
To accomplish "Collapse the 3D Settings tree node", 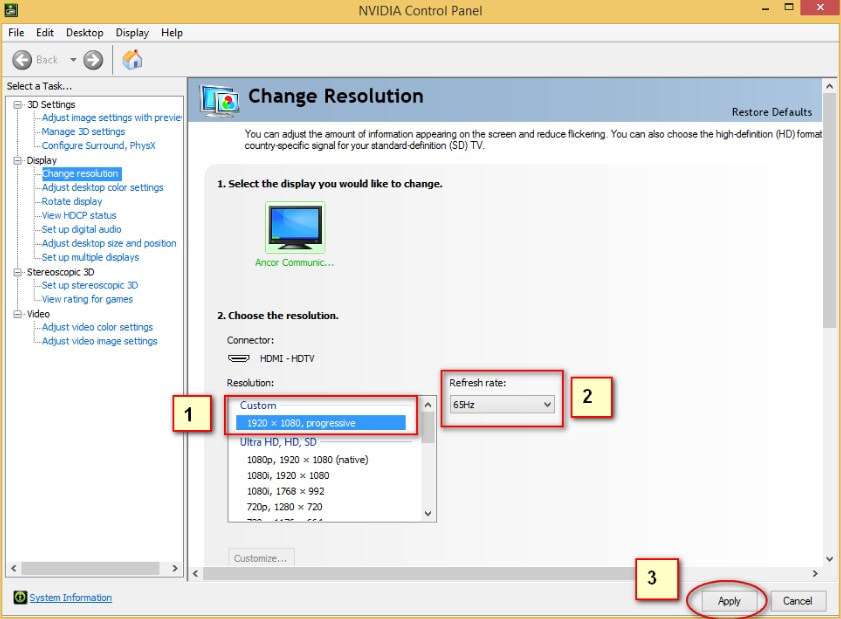I will pos(17,105).
